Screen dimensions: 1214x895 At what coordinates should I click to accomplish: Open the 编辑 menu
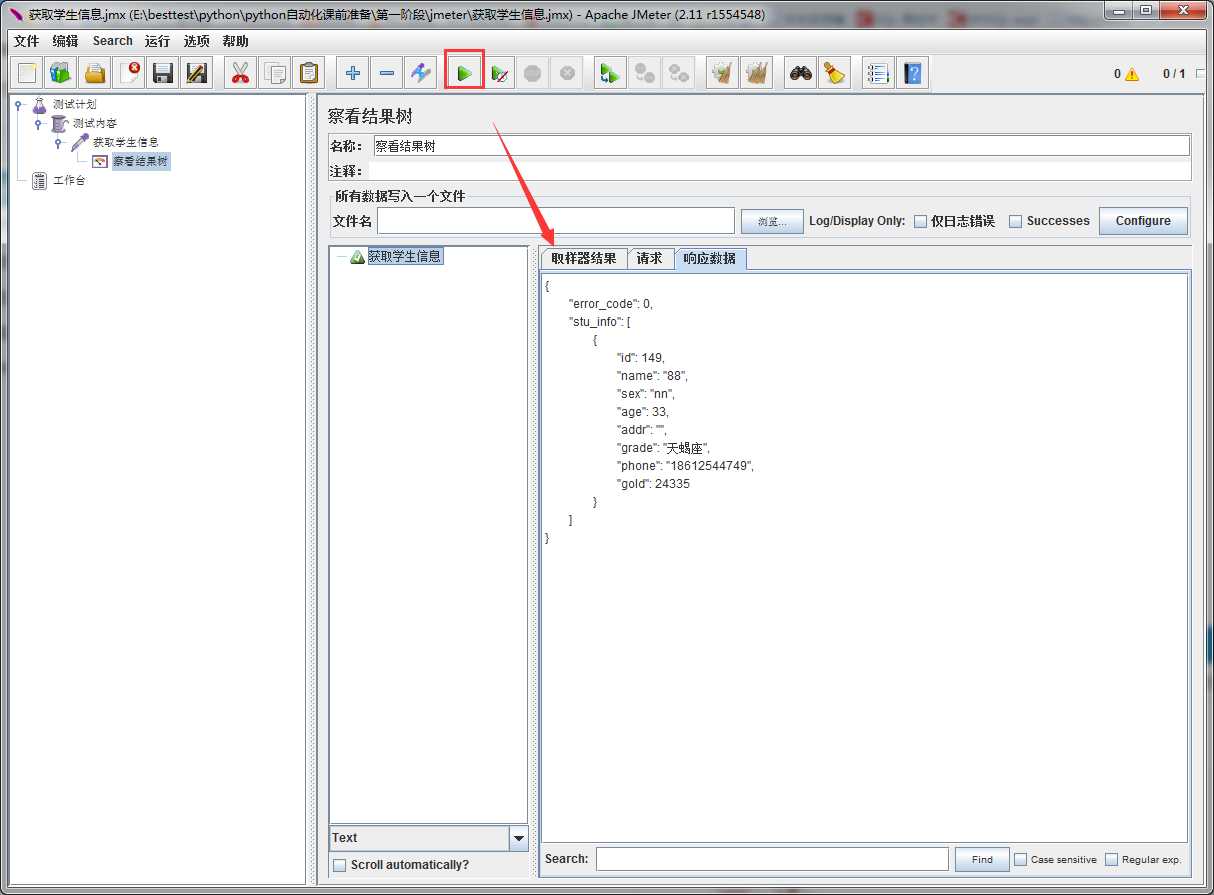pyautogui.click(x=65, y=41)
